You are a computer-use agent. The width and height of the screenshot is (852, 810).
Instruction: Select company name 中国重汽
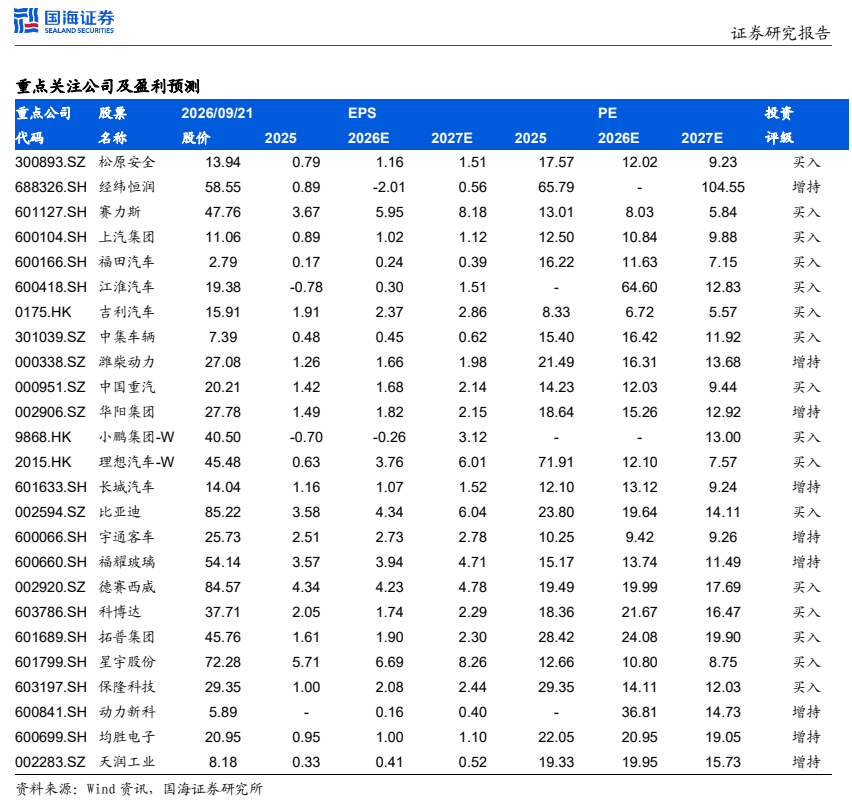(x=127, y=387)
